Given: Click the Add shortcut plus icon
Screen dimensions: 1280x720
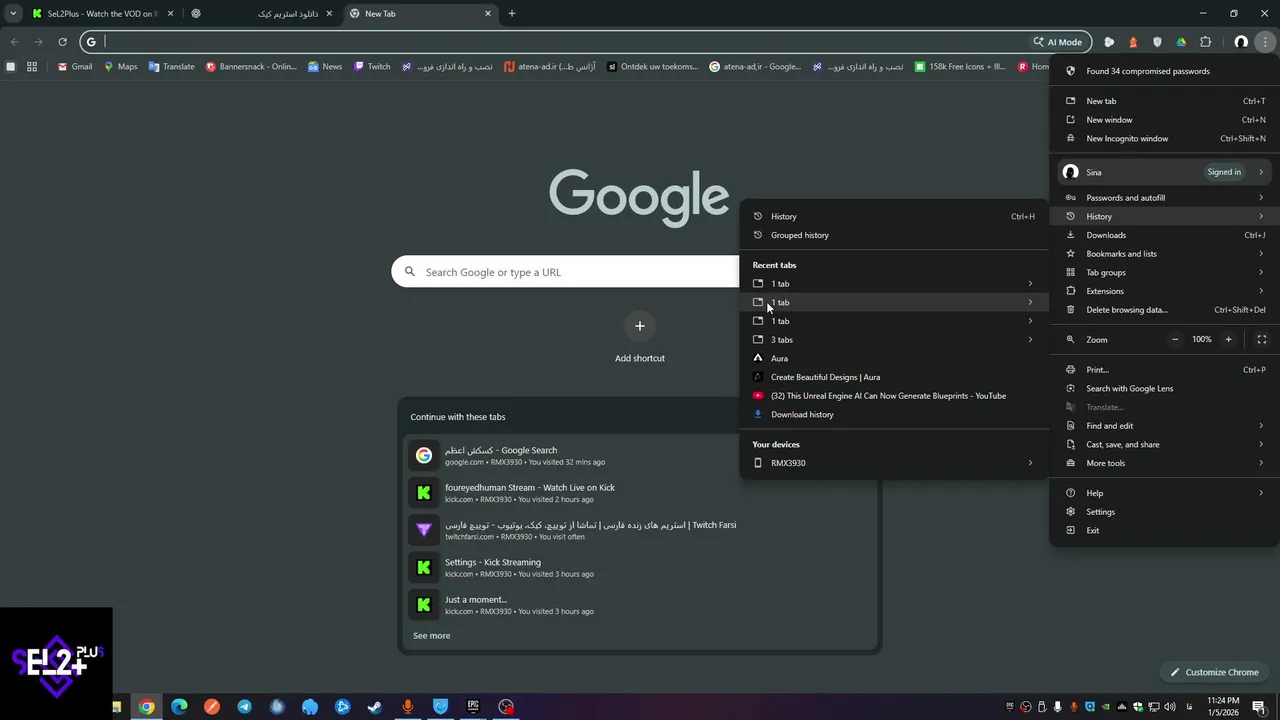Looking at the screenshot, I should [x=640, y=326].
